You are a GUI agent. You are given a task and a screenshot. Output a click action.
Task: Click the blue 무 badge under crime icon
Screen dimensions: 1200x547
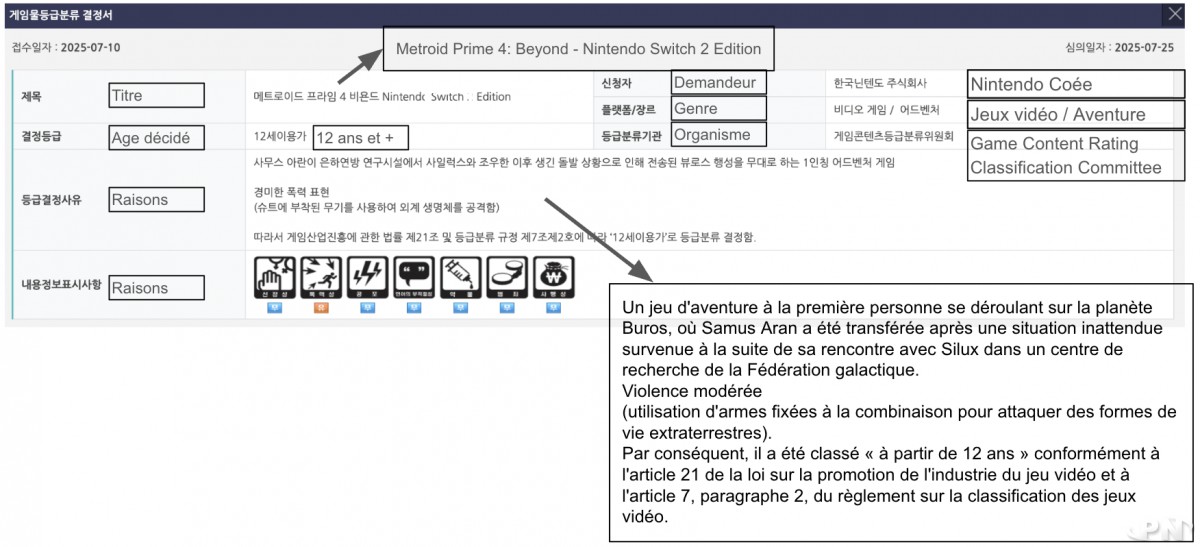pyautogui.click(x=507, y=307)
